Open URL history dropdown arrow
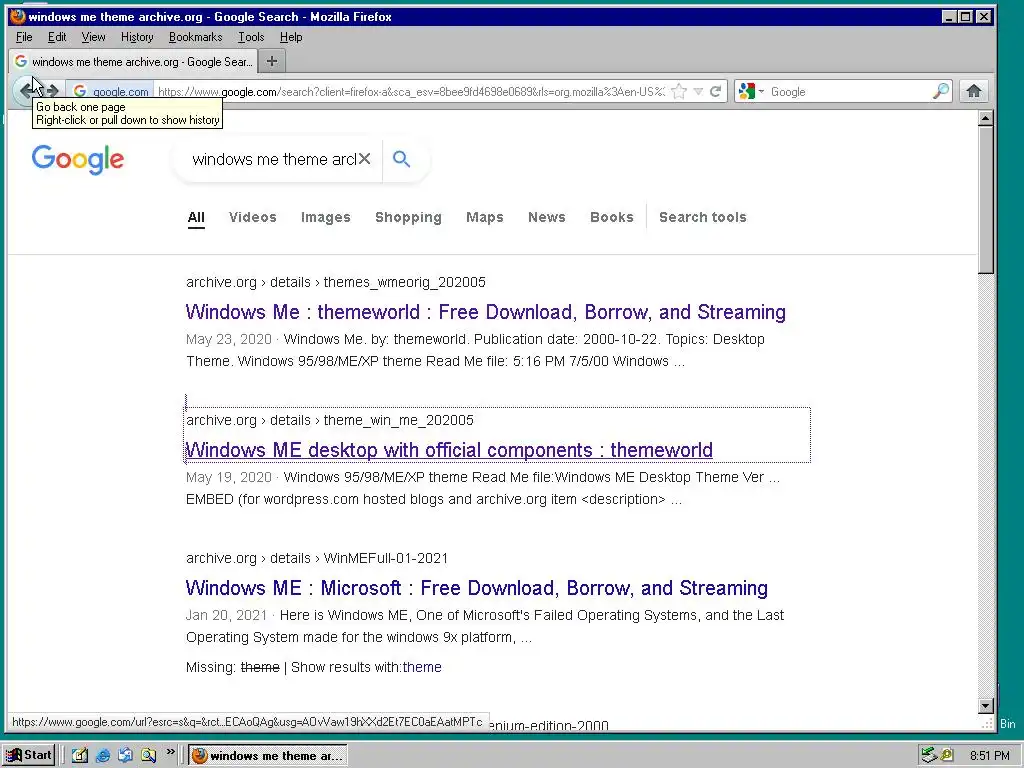The height and width of the screenshot is (768, 1024). [x=698, y=91]
